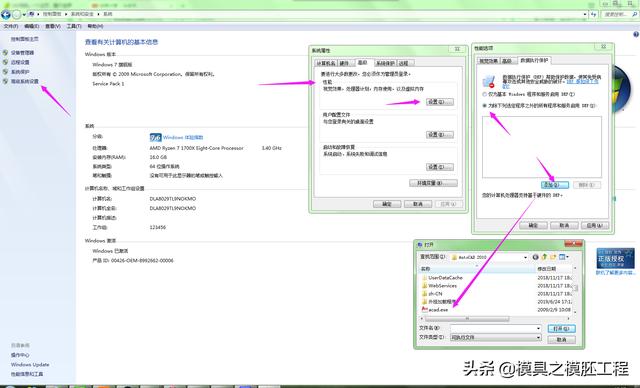The height and width of the screenshot is (388, 640).
Task: Click Cancel in the Open dialog
Action: pyautogui.click(x=562, y=340)
